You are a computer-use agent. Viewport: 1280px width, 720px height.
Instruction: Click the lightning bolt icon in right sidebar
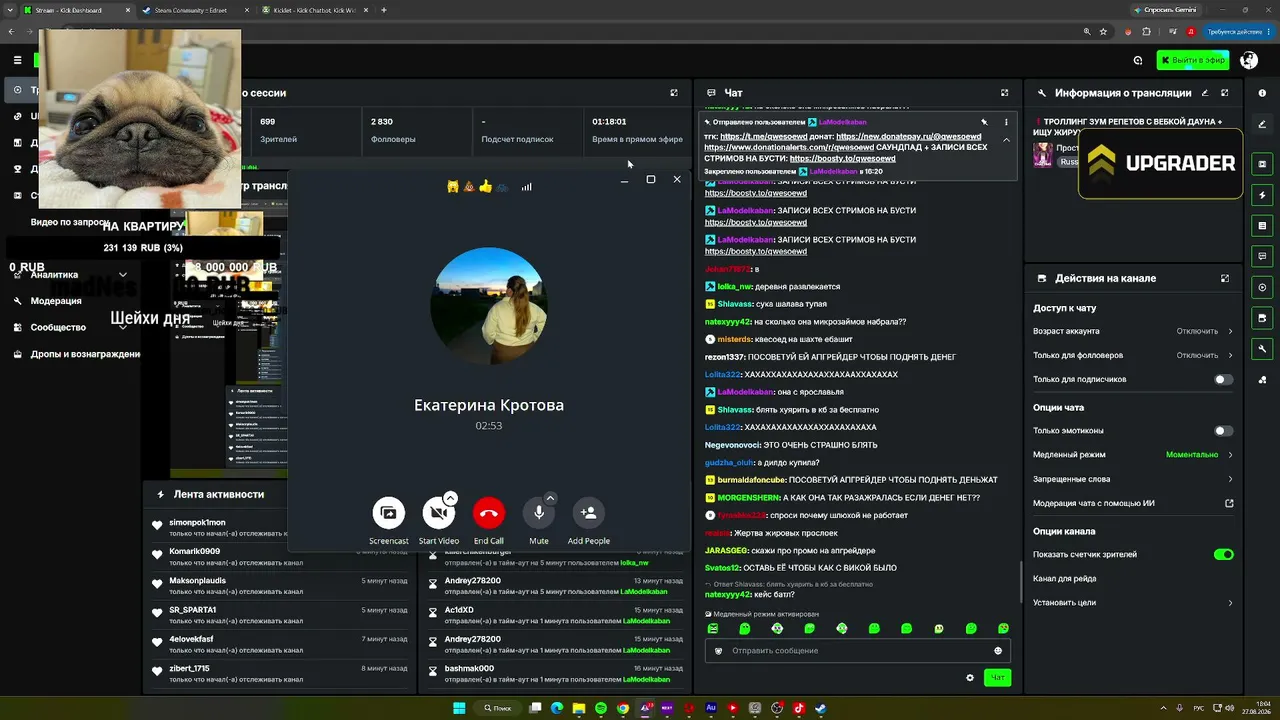point(1262,195)
